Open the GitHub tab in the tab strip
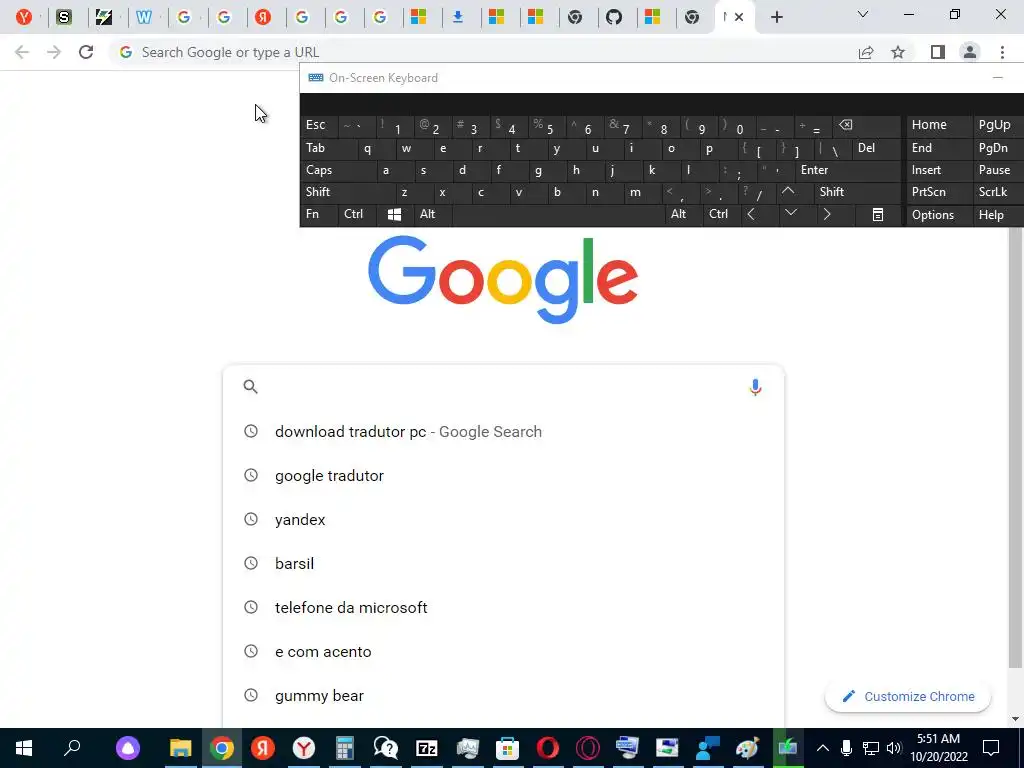Image resolution: width=1024 pixels, height=768 pixels. pyautogui.click(x=614, y=17)
